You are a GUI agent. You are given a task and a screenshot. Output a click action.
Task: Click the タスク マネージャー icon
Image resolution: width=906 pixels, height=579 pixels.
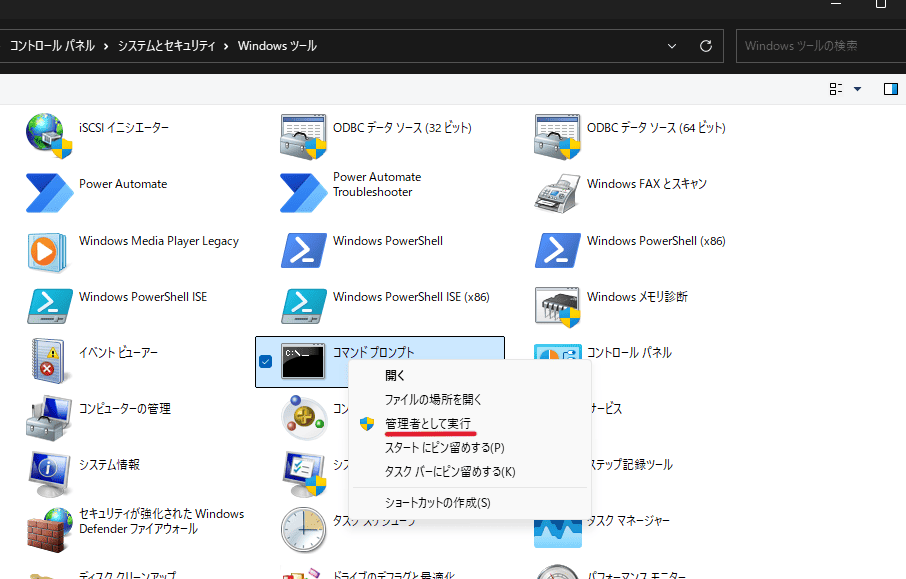coord(558,533)
